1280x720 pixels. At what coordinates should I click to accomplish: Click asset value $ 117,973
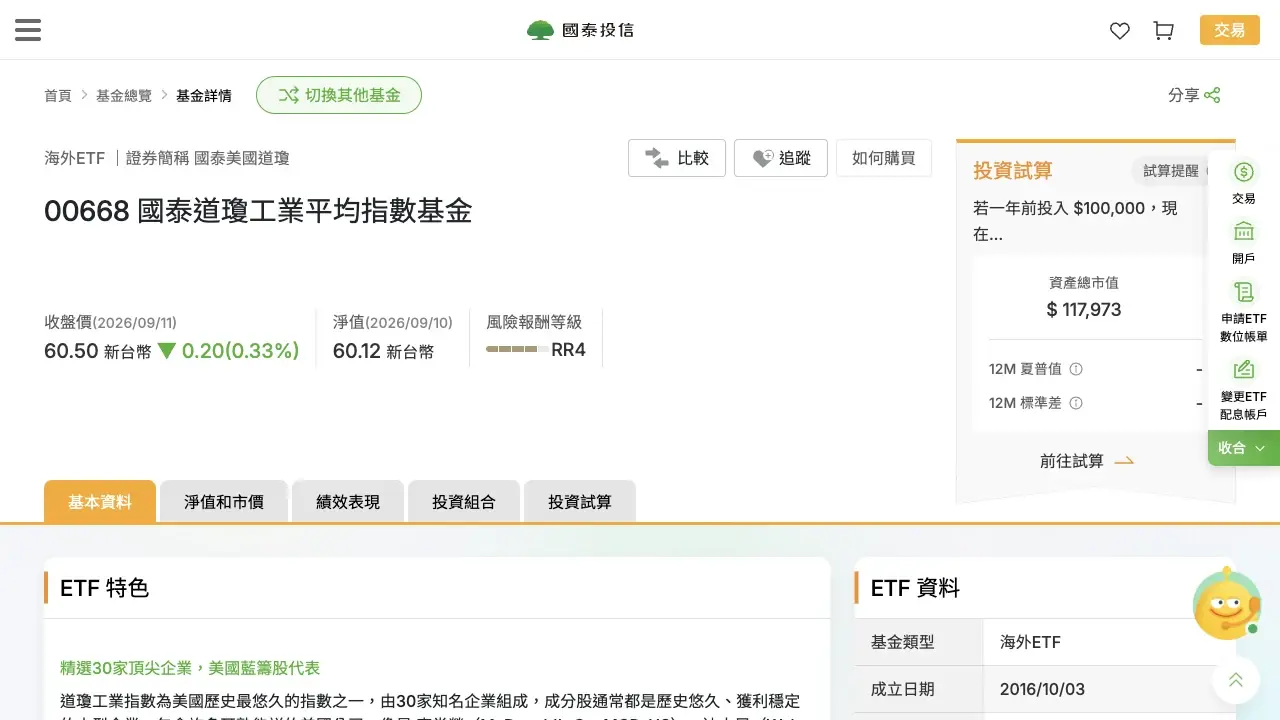tap(1084, 310)
